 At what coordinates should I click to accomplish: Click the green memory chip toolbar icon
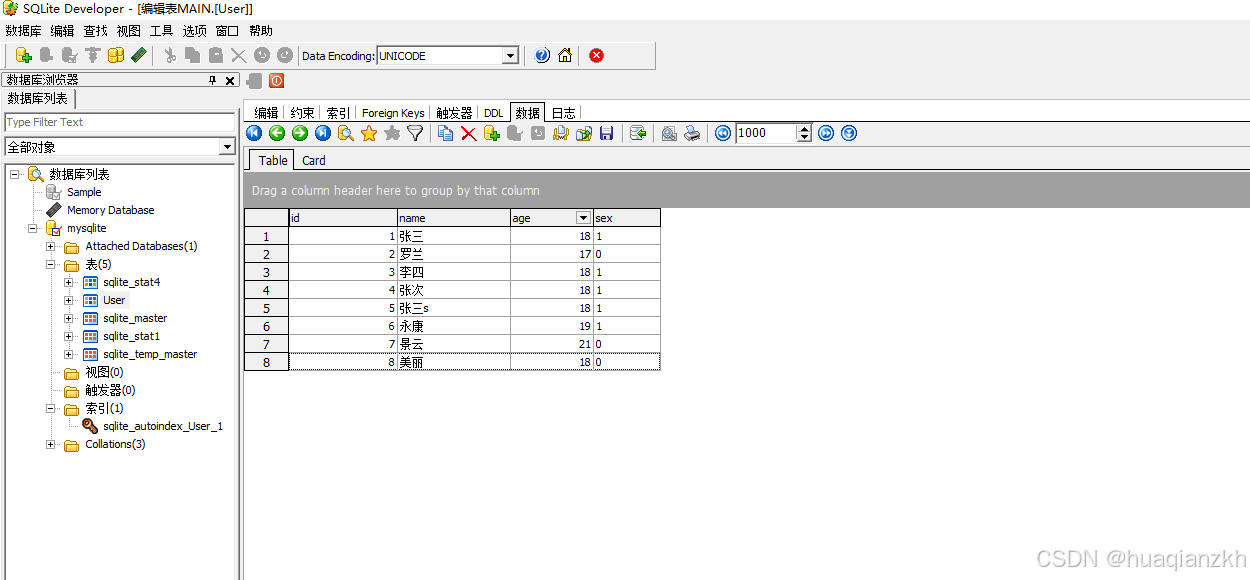139,56
